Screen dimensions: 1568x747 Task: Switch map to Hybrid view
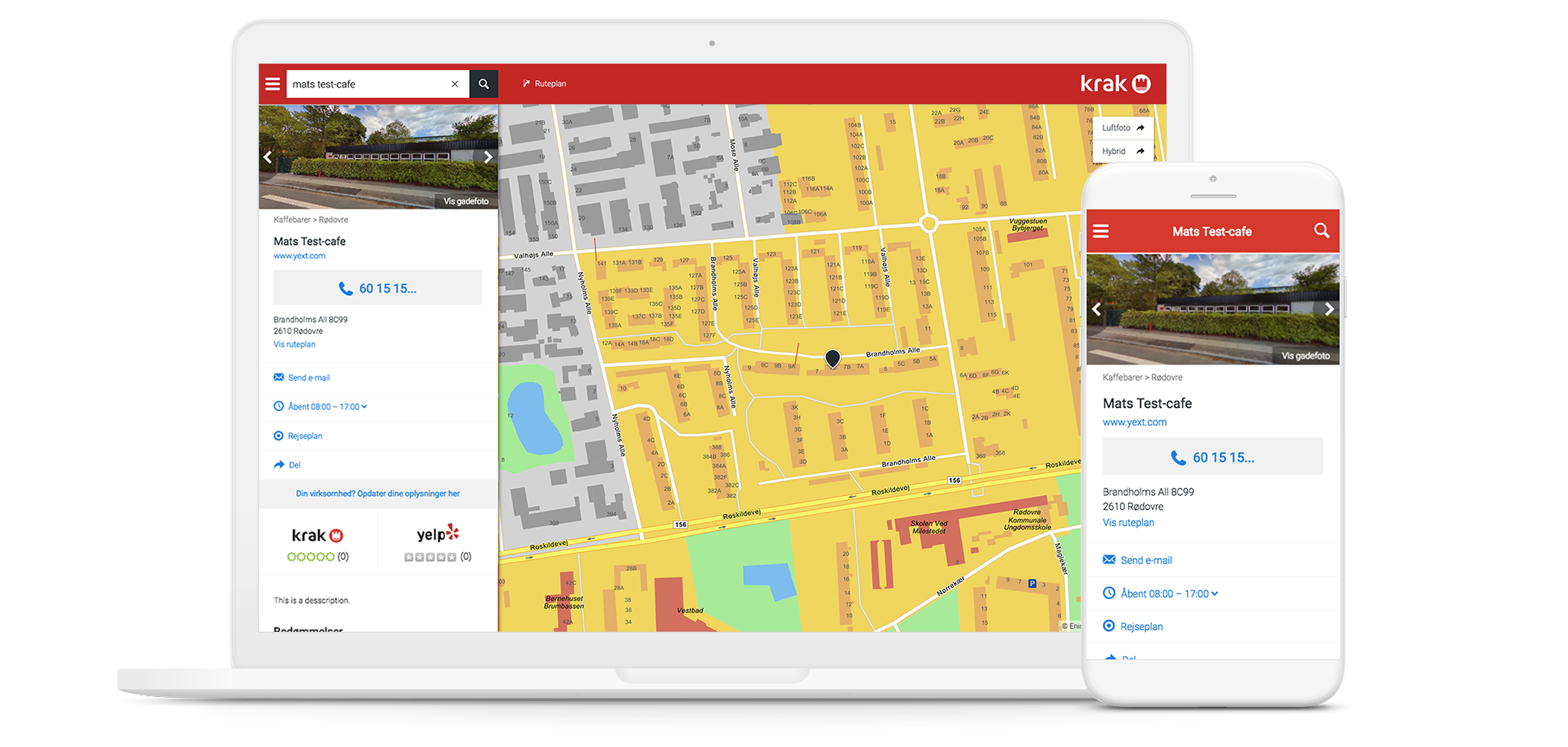pos(1123,151)
